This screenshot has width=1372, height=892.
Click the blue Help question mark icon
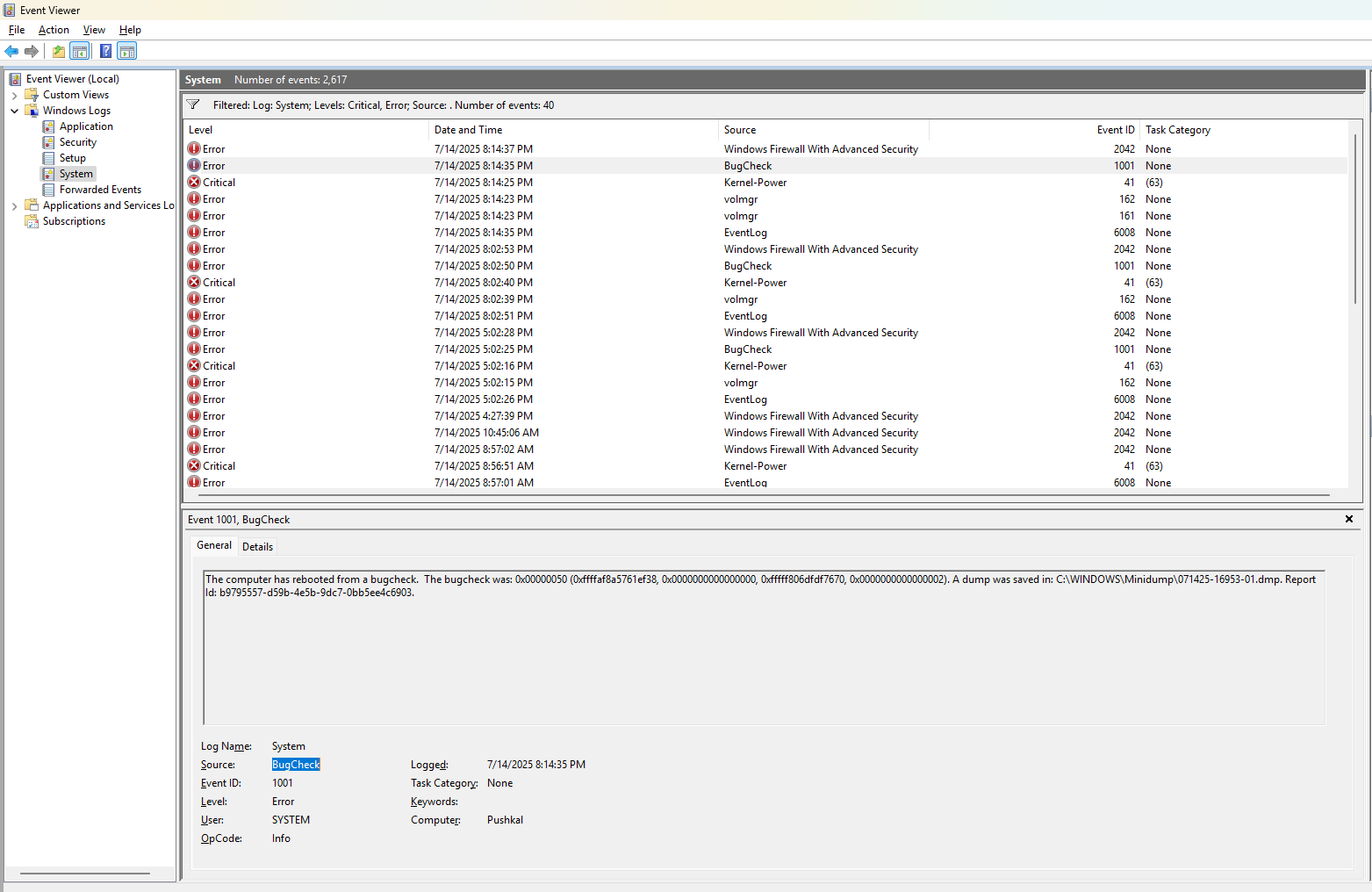[105, 51]
